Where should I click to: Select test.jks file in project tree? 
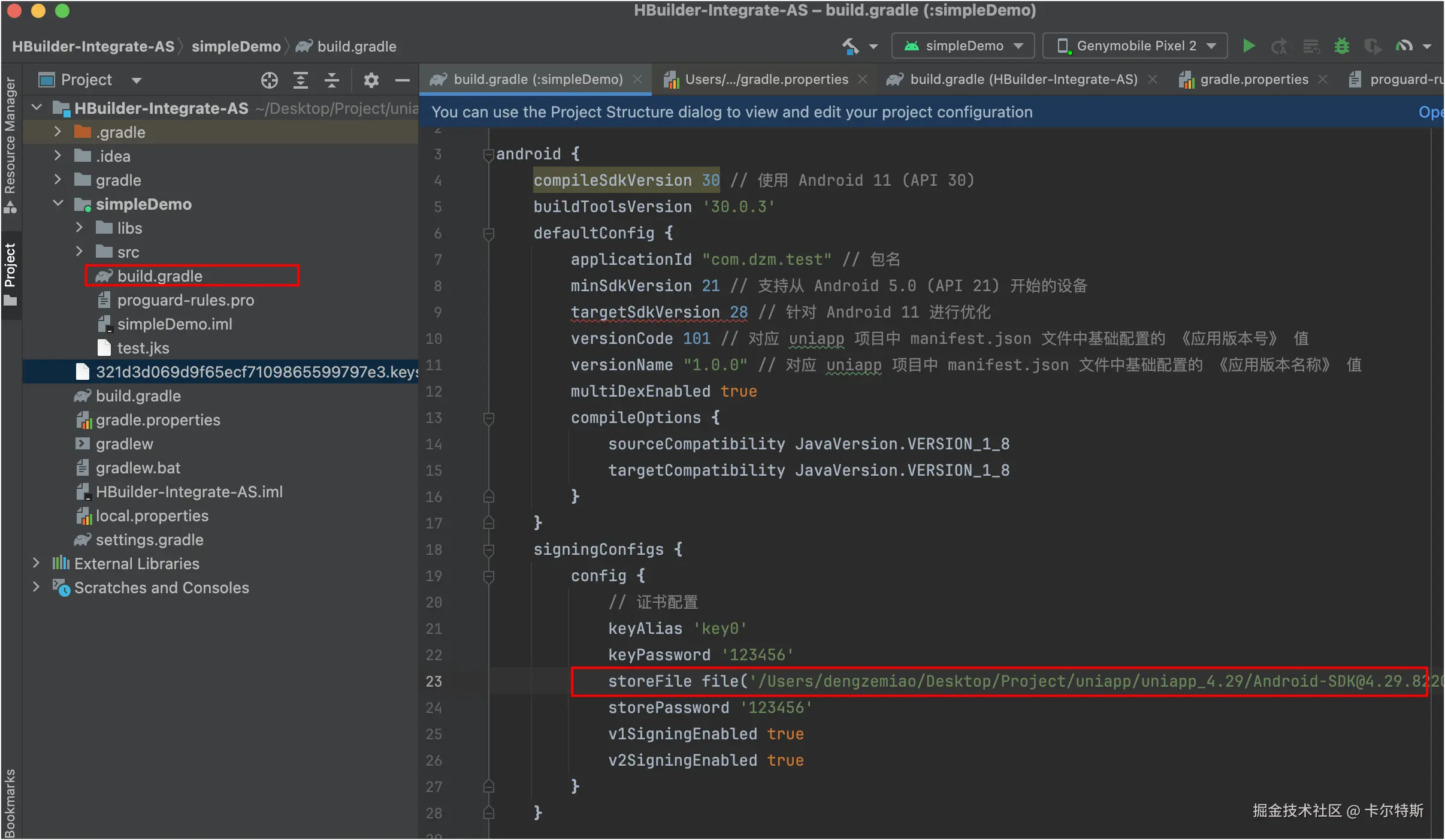point(143,348)
